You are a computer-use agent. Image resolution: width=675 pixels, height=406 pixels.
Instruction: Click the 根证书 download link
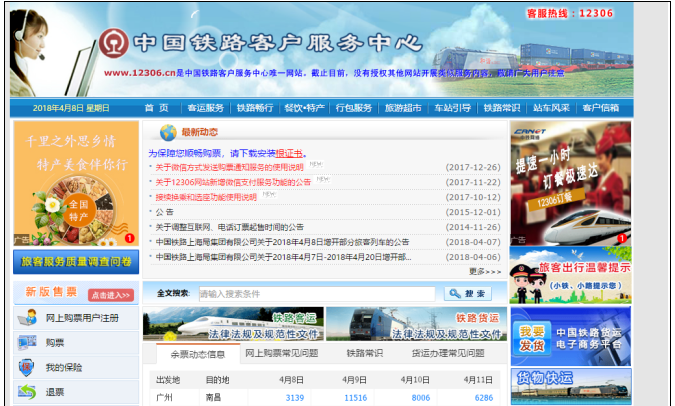coord(289,153)
